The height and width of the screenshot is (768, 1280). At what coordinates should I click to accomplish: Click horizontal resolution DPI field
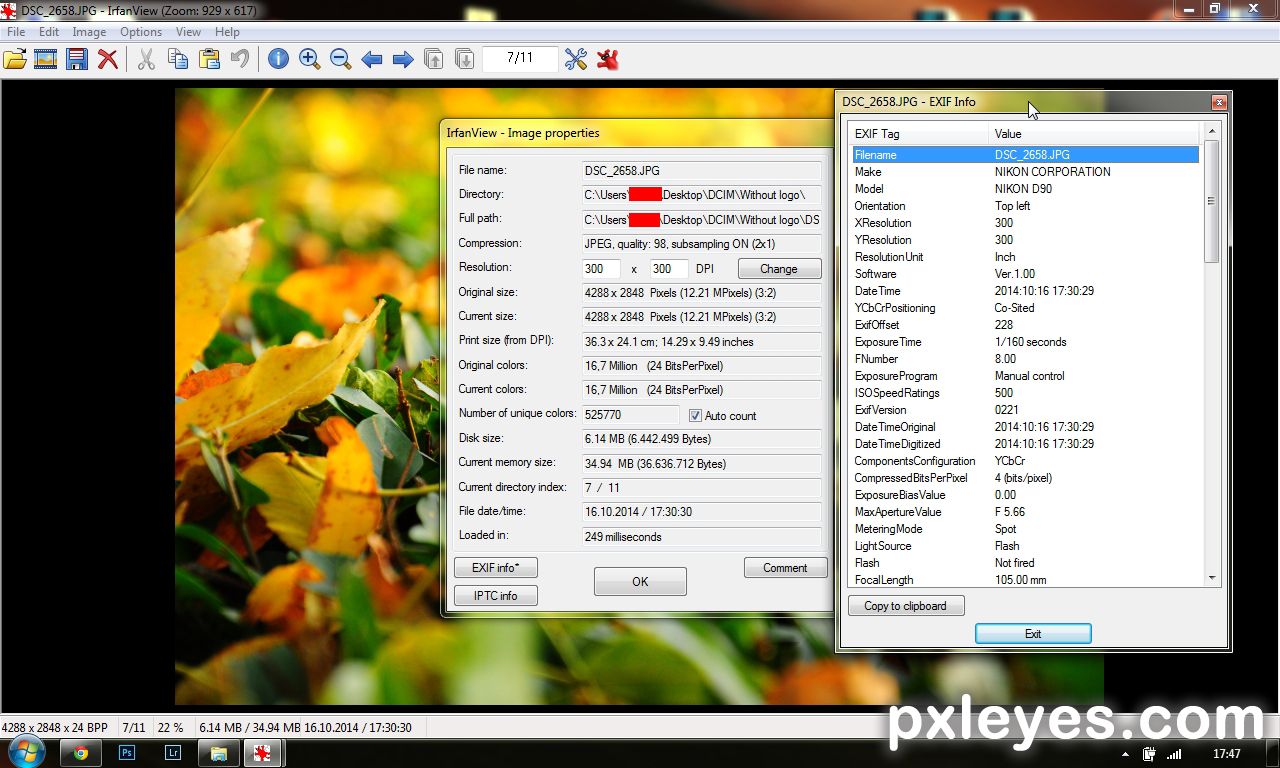[x=602, y=269]
